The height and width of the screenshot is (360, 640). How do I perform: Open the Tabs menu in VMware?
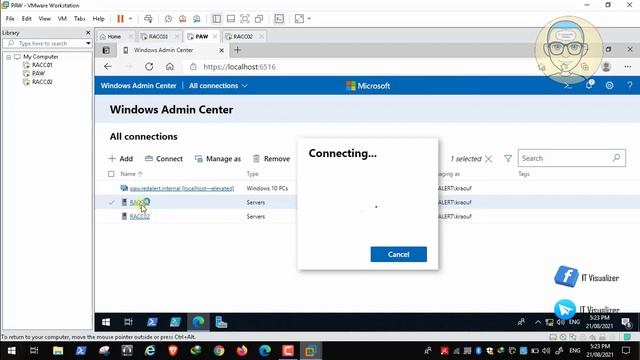tap(80, 19)
